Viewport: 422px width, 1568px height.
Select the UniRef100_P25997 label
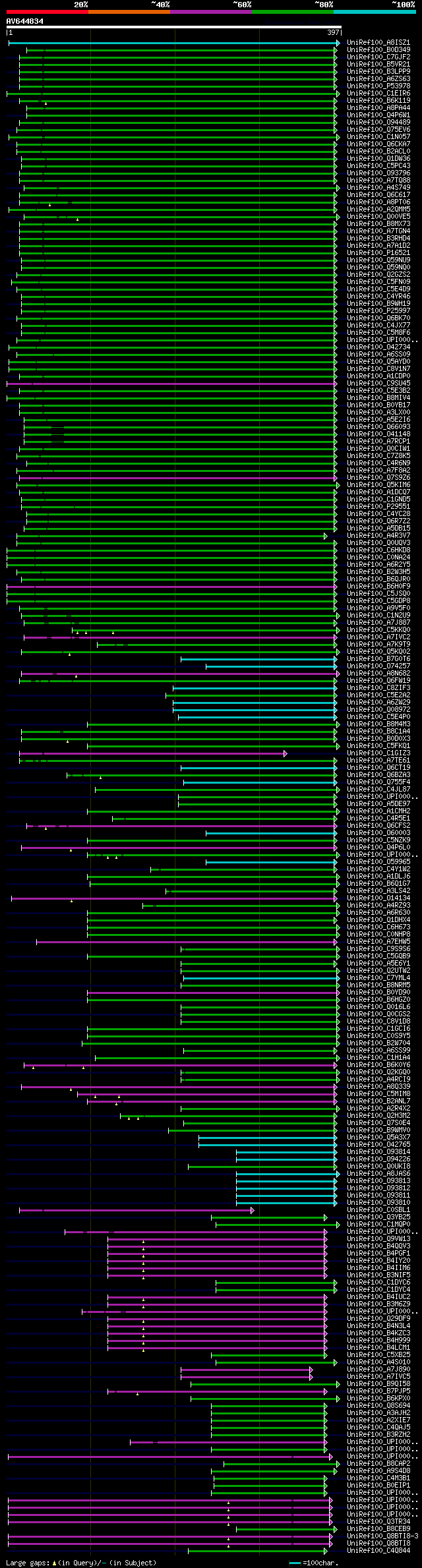point(378,311)
